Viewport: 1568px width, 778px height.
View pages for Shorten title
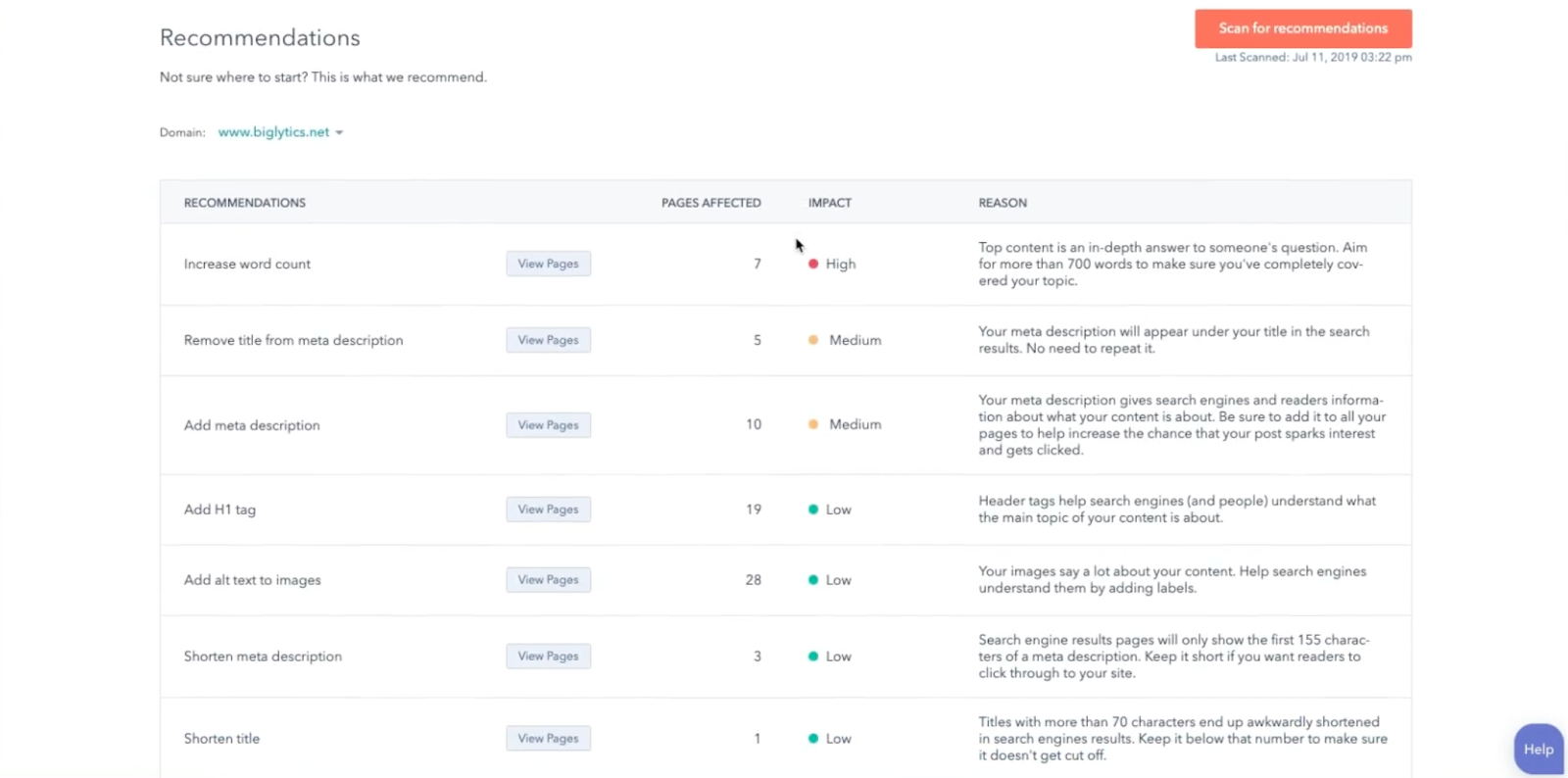548,739
